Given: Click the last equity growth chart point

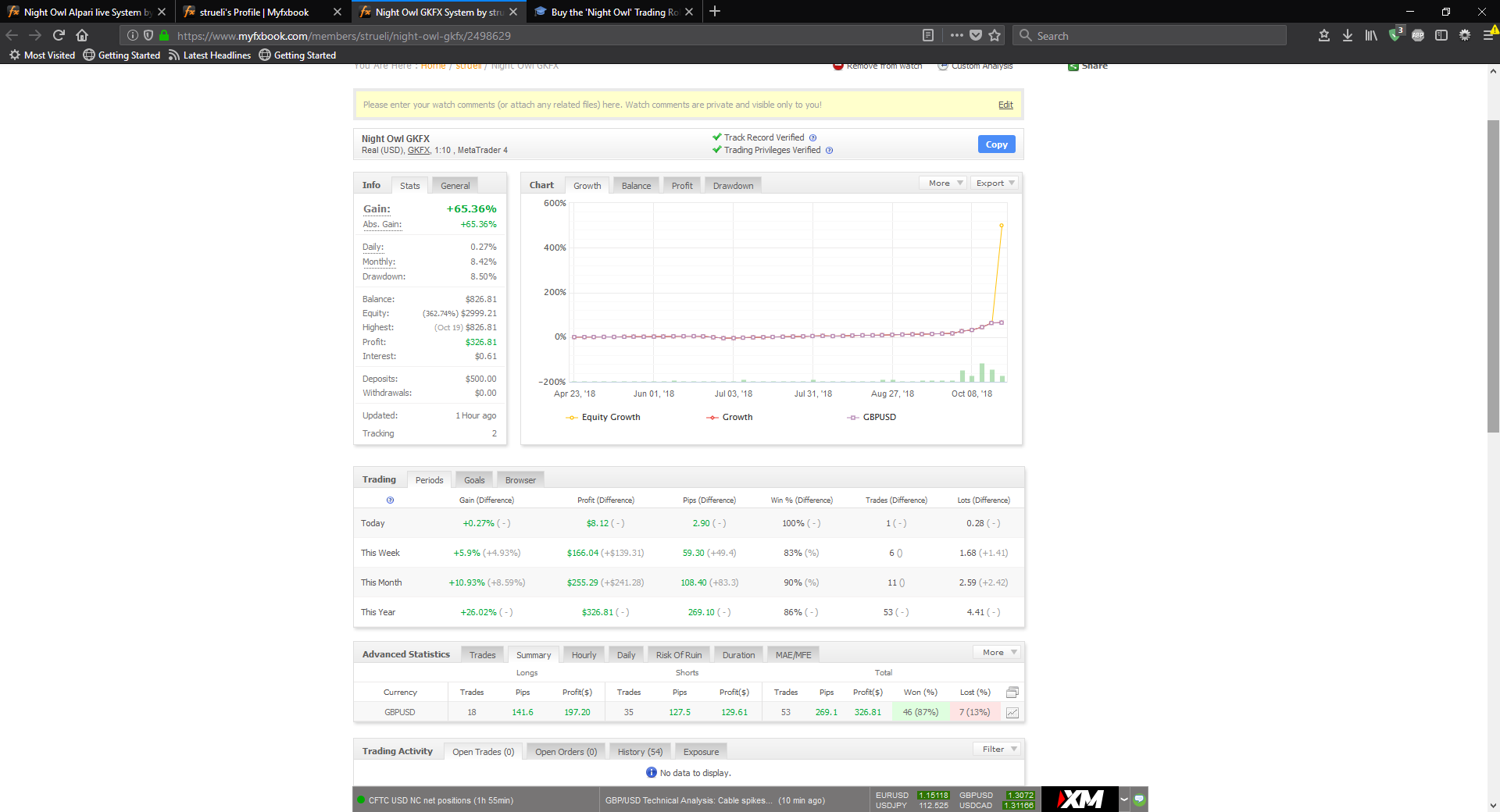Looking at the screenshot, I should [x=1002, y=226].
